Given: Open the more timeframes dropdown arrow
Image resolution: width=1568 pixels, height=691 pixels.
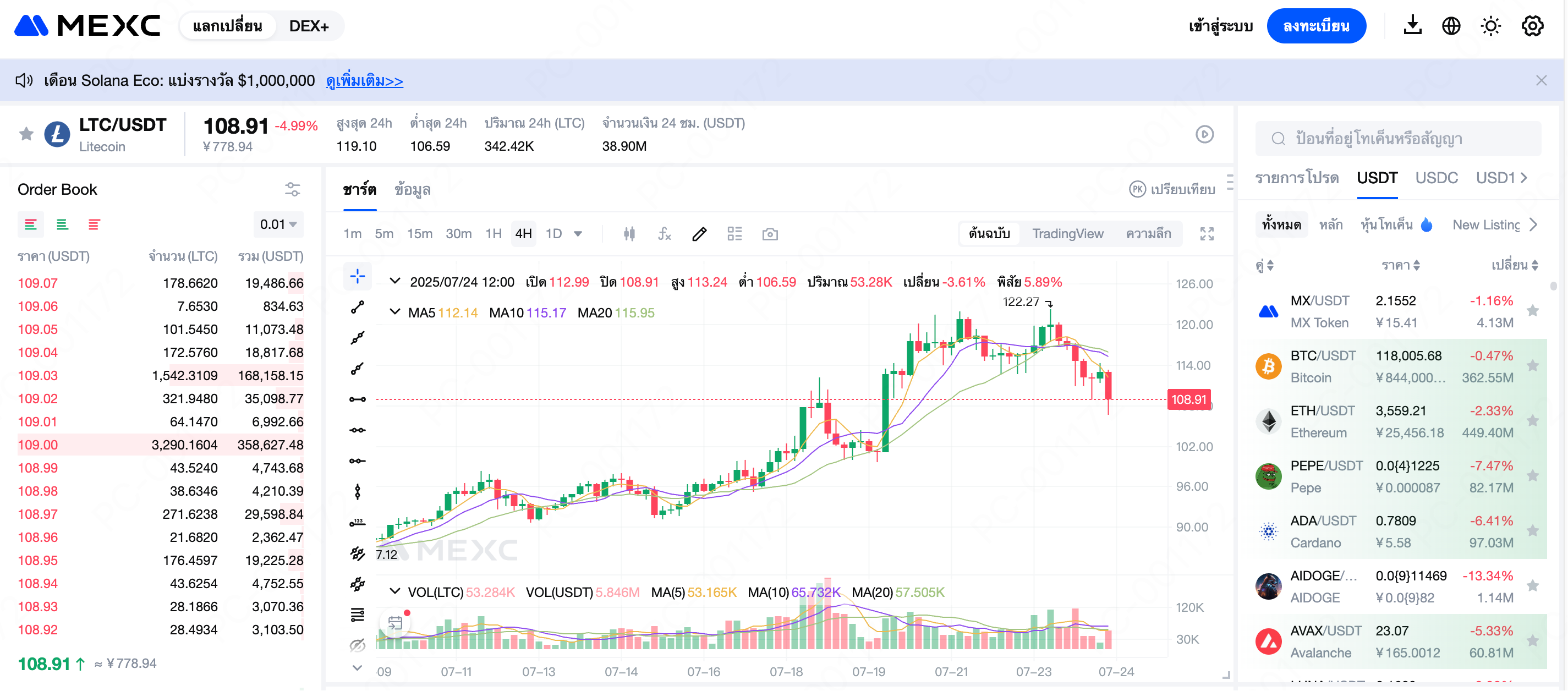Looking at the screenshot, I should (x=578, y=234).
